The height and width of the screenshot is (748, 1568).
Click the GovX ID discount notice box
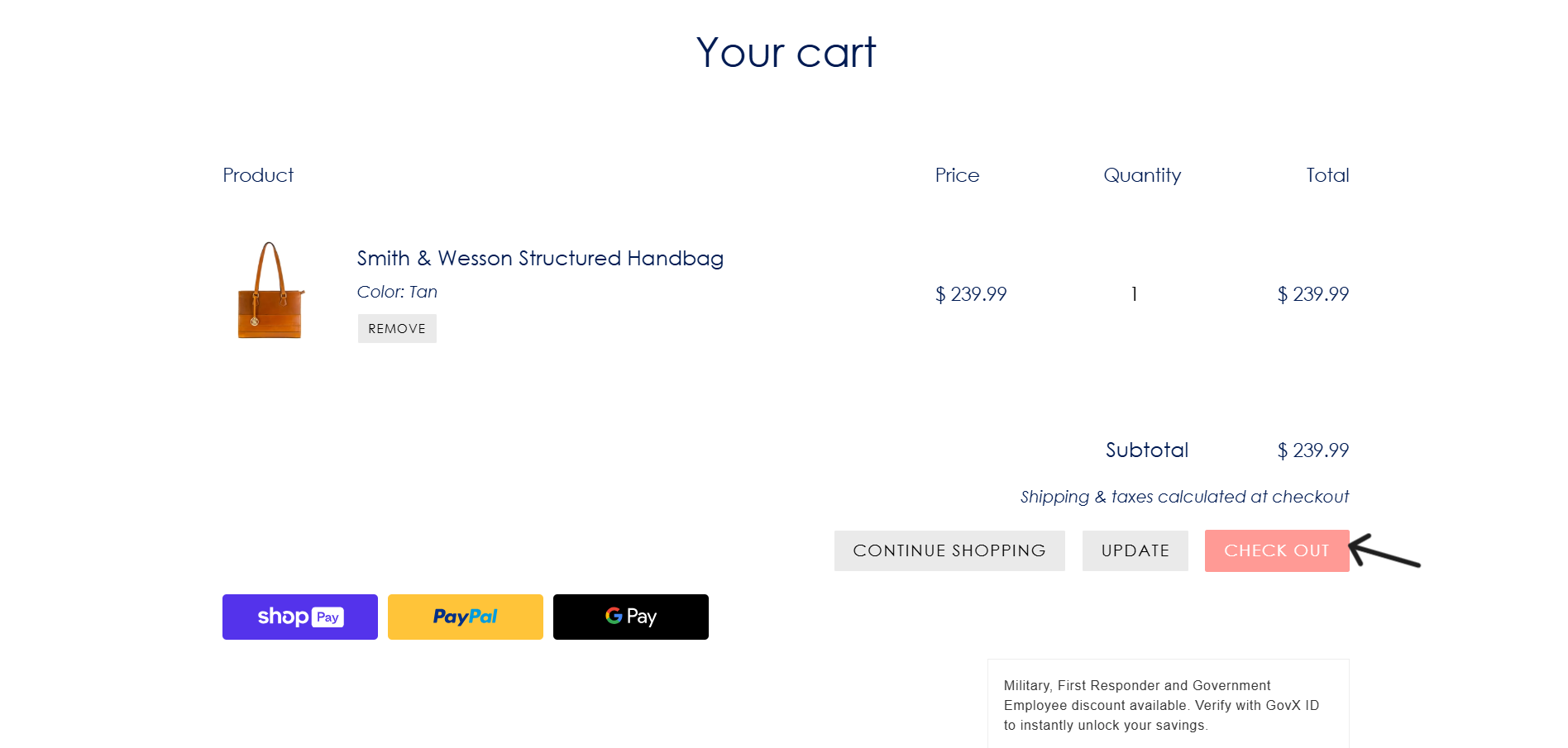click(x=1167, y=705)
